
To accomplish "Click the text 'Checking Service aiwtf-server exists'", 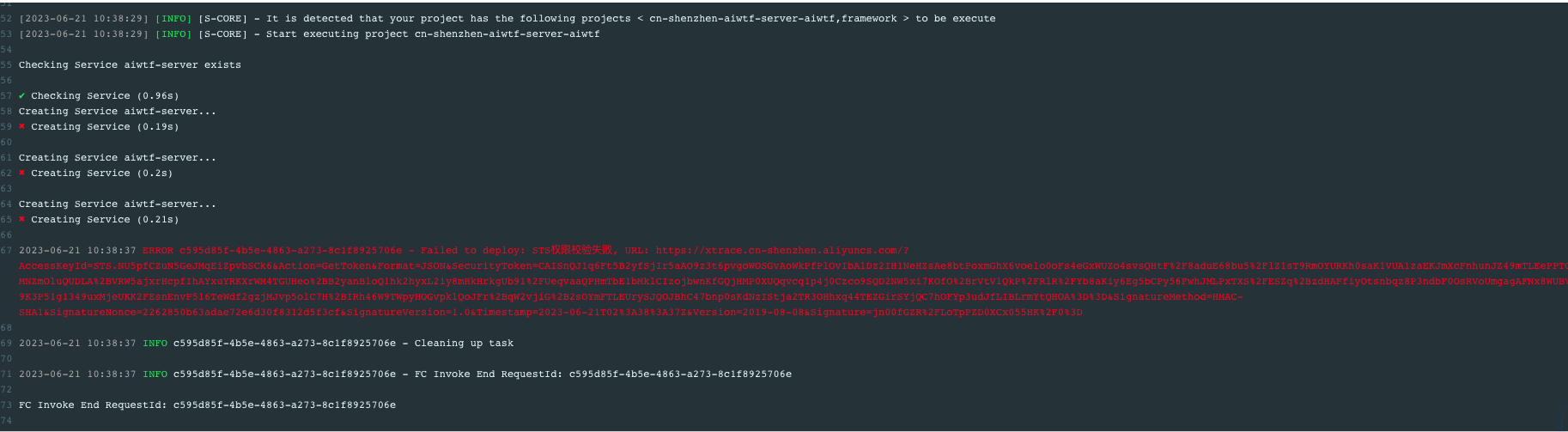I will [x=130, y=65].
